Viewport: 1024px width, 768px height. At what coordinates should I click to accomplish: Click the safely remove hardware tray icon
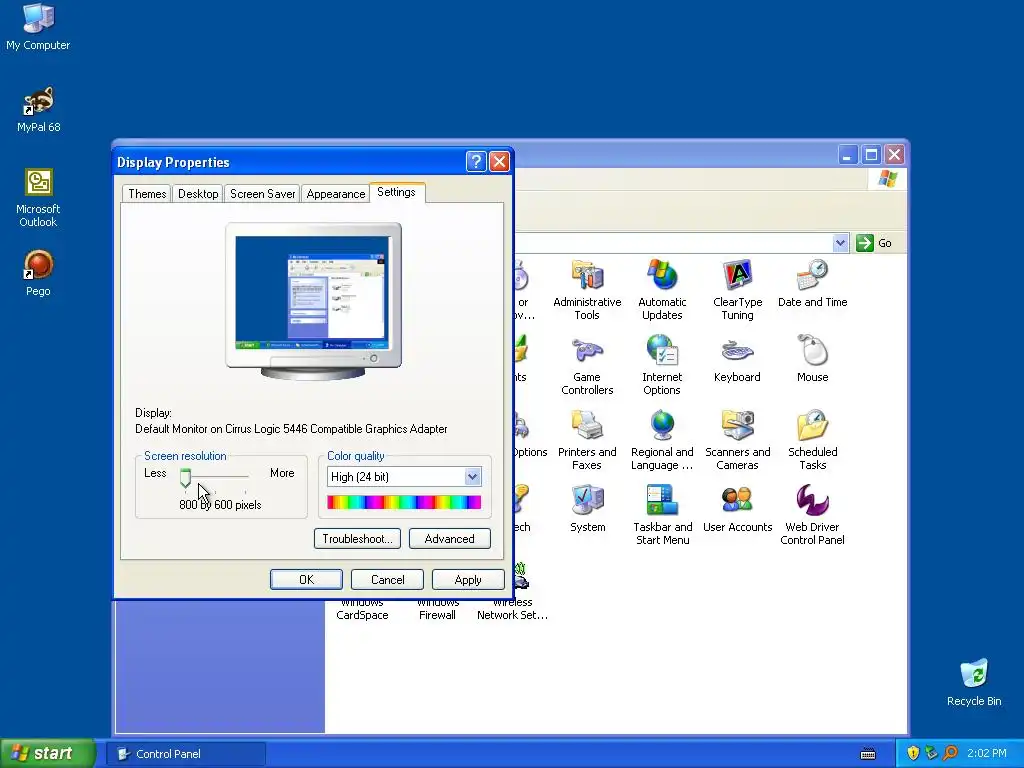(931, 753)
